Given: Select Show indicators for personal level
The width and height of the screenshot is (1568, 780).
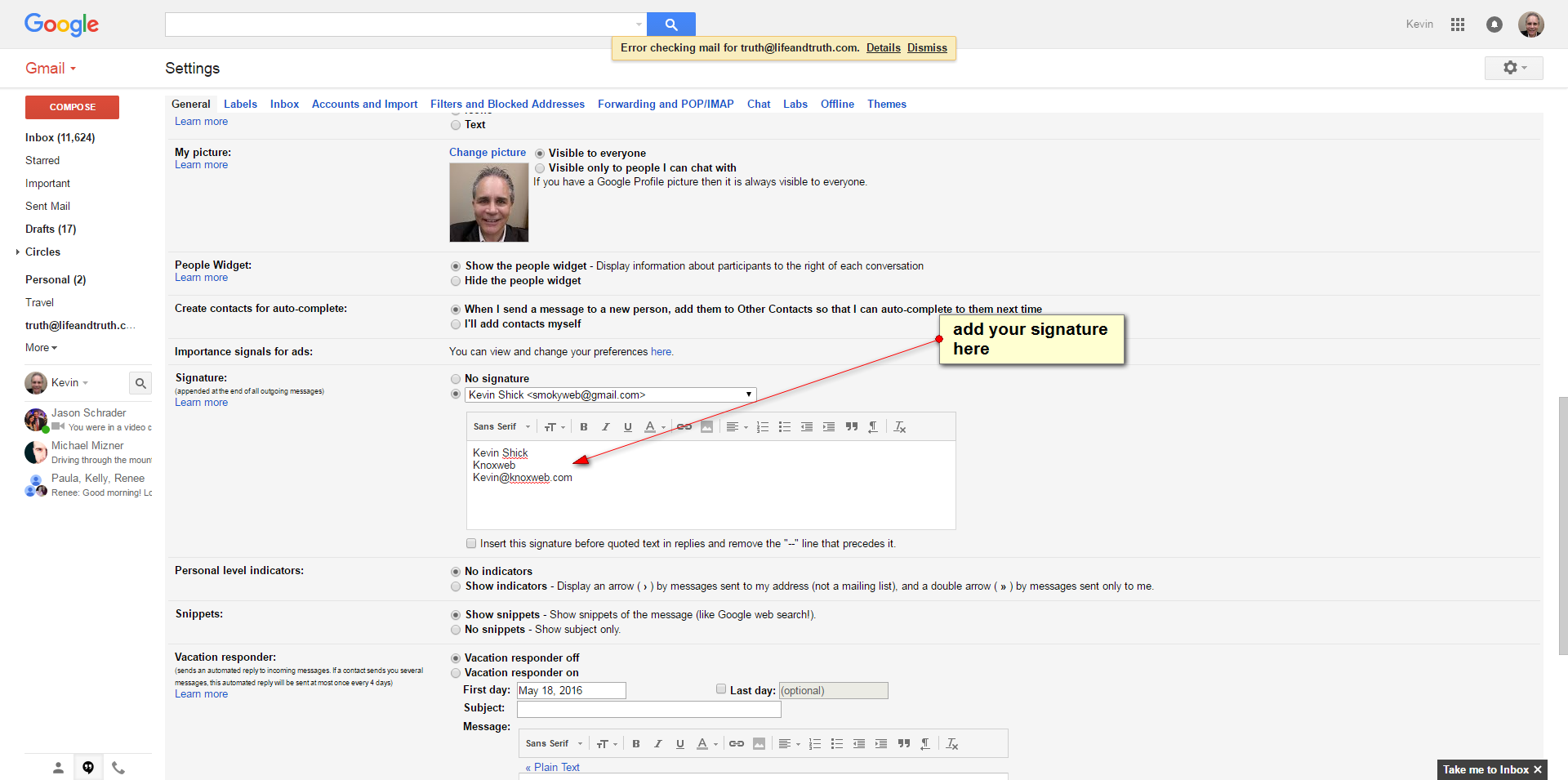Looking at the screenshot, I should click(456, 586).
